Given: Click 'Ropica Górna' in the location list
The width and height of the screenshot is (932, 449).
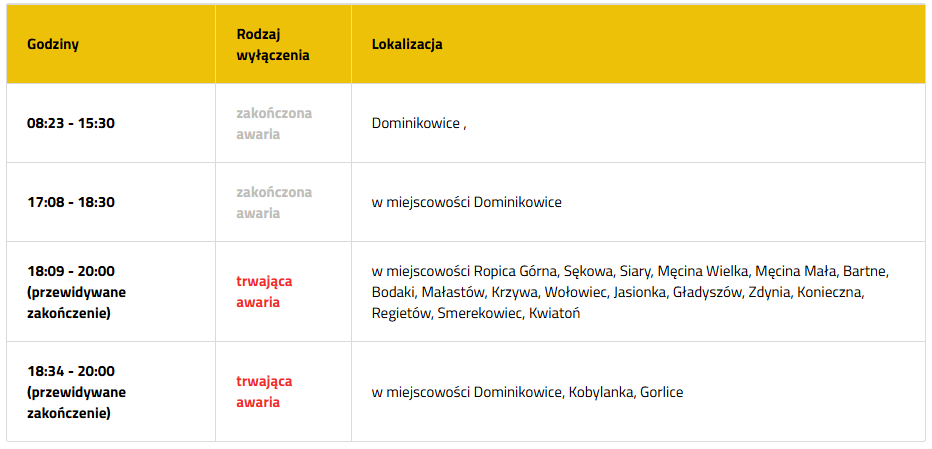Looking at the screenshot, I should point(516,271).
